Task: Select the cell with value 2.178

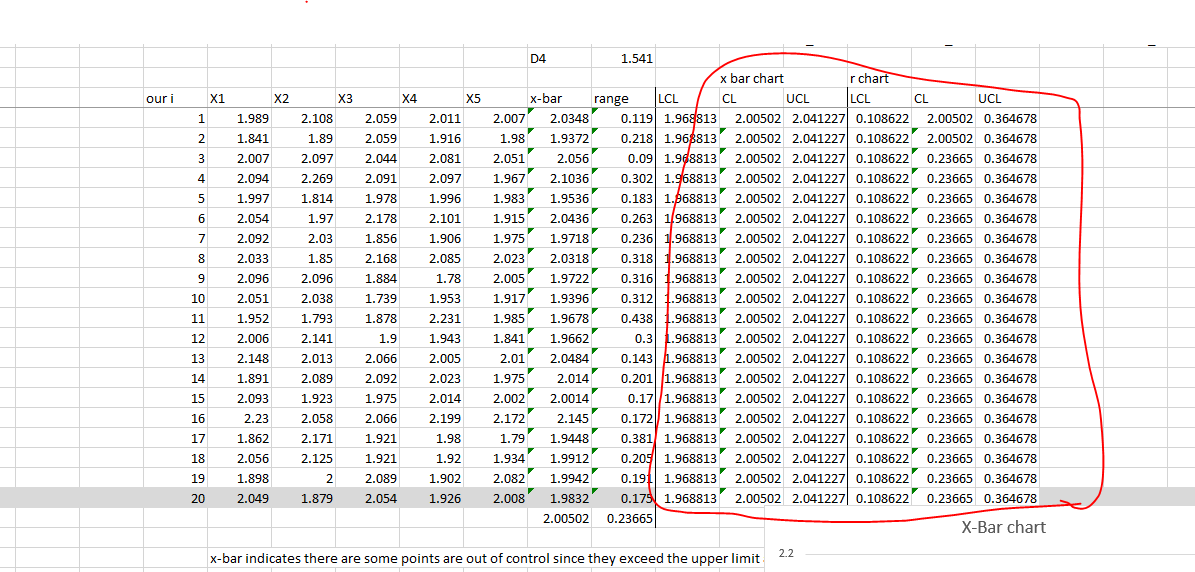Action: coord(367,219)
